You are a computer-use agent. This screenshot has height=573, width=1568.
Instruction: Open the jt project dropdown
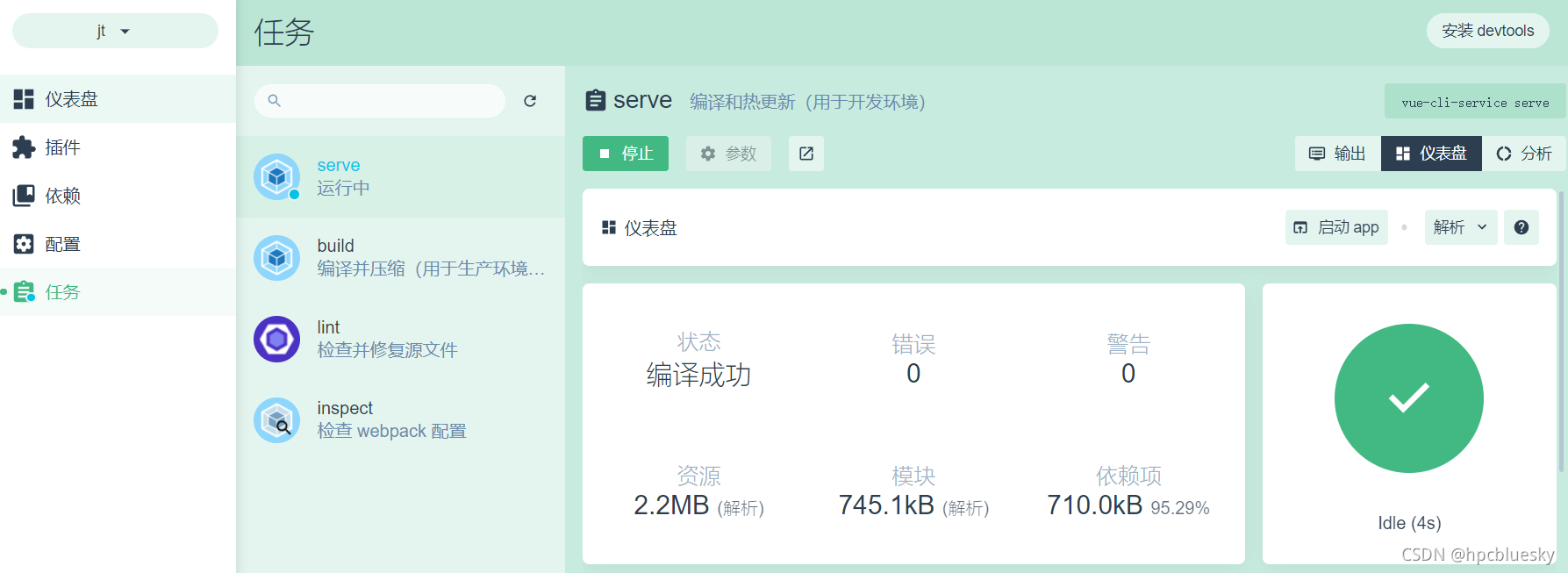(x=115, y=31)
